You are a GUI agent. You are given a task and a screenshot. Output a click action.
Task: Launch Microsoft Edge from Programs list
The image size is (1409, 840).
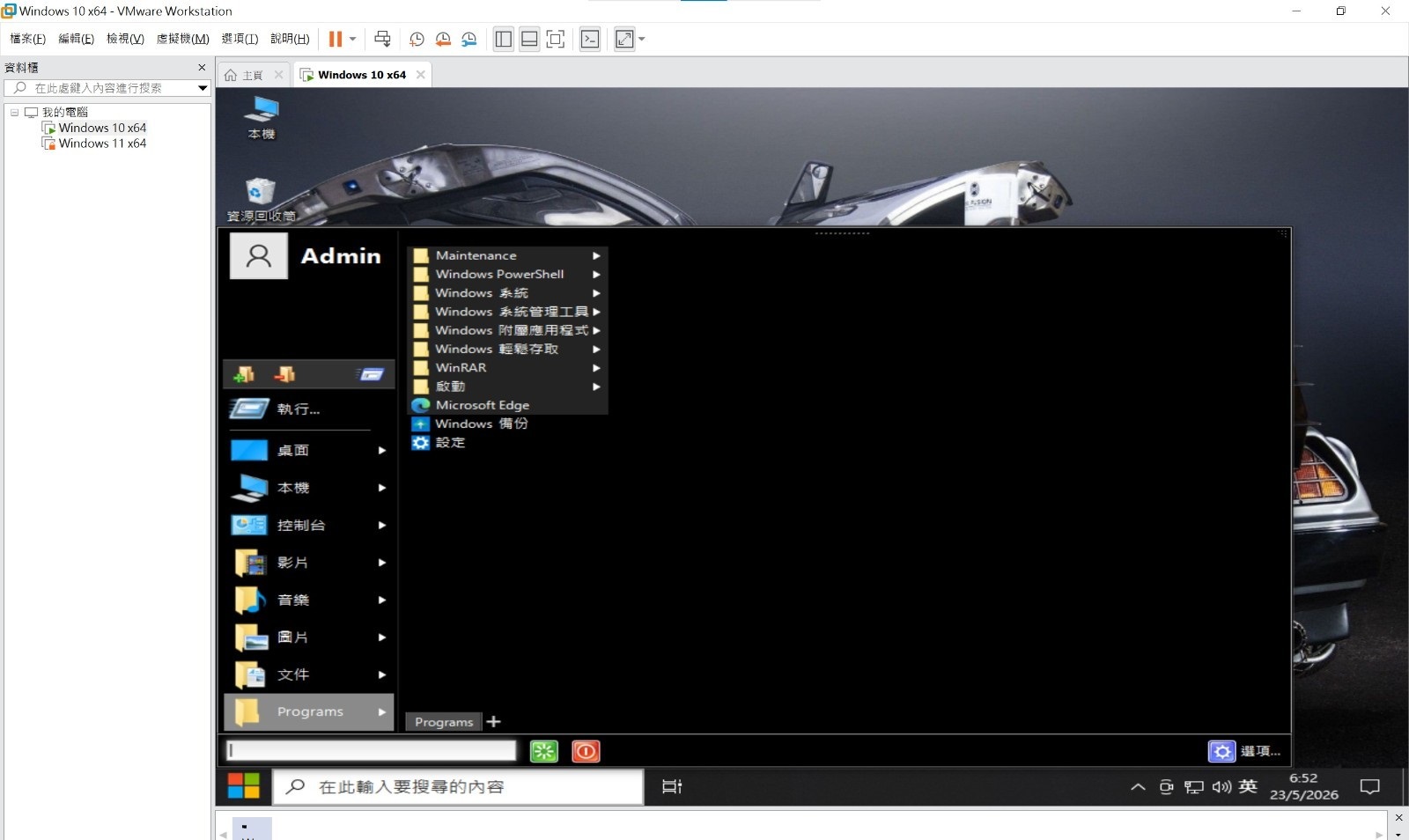(x=508, y=405)
